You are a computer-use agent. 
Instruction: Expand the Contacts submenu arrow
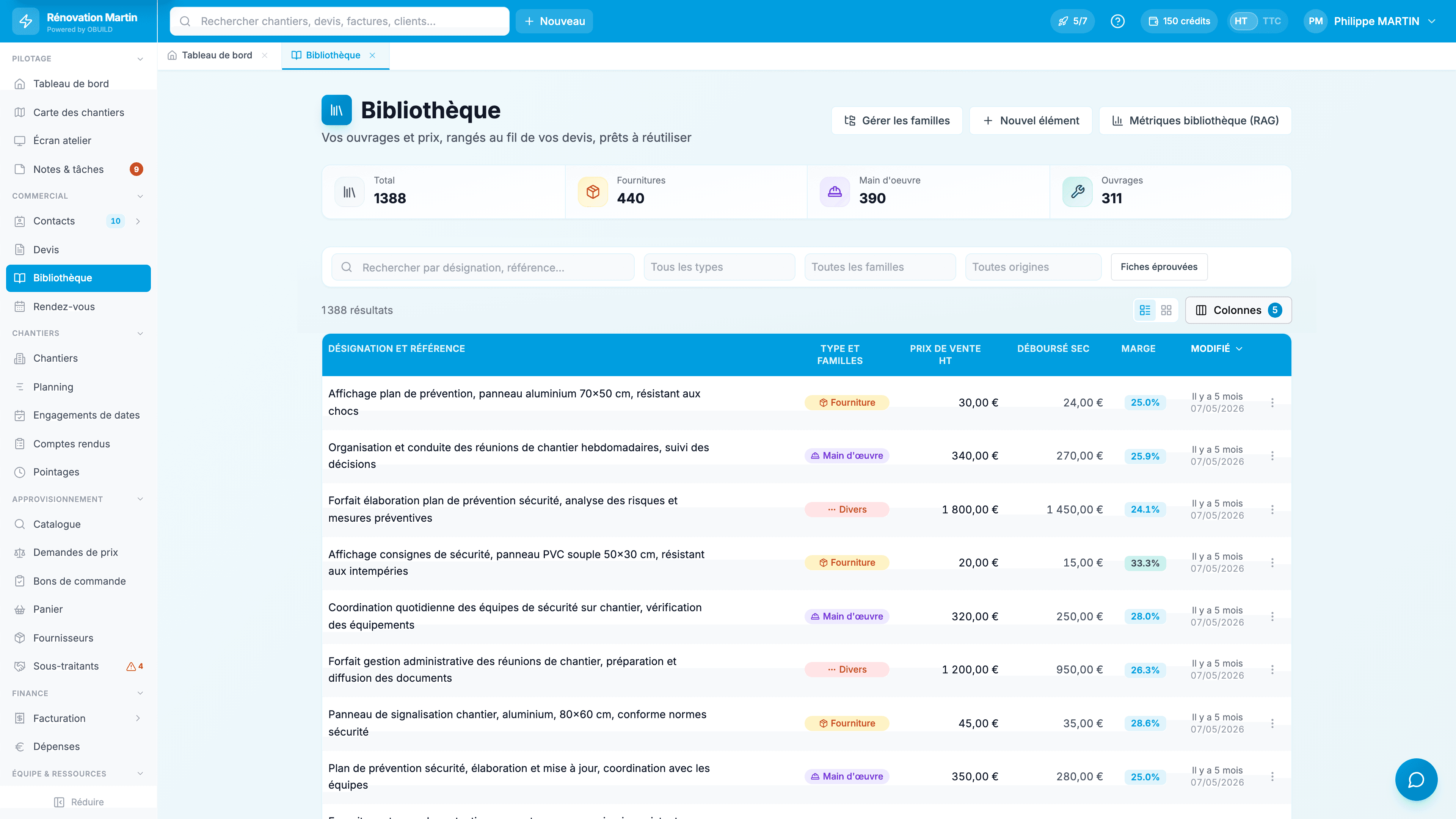tap(138, 221)
